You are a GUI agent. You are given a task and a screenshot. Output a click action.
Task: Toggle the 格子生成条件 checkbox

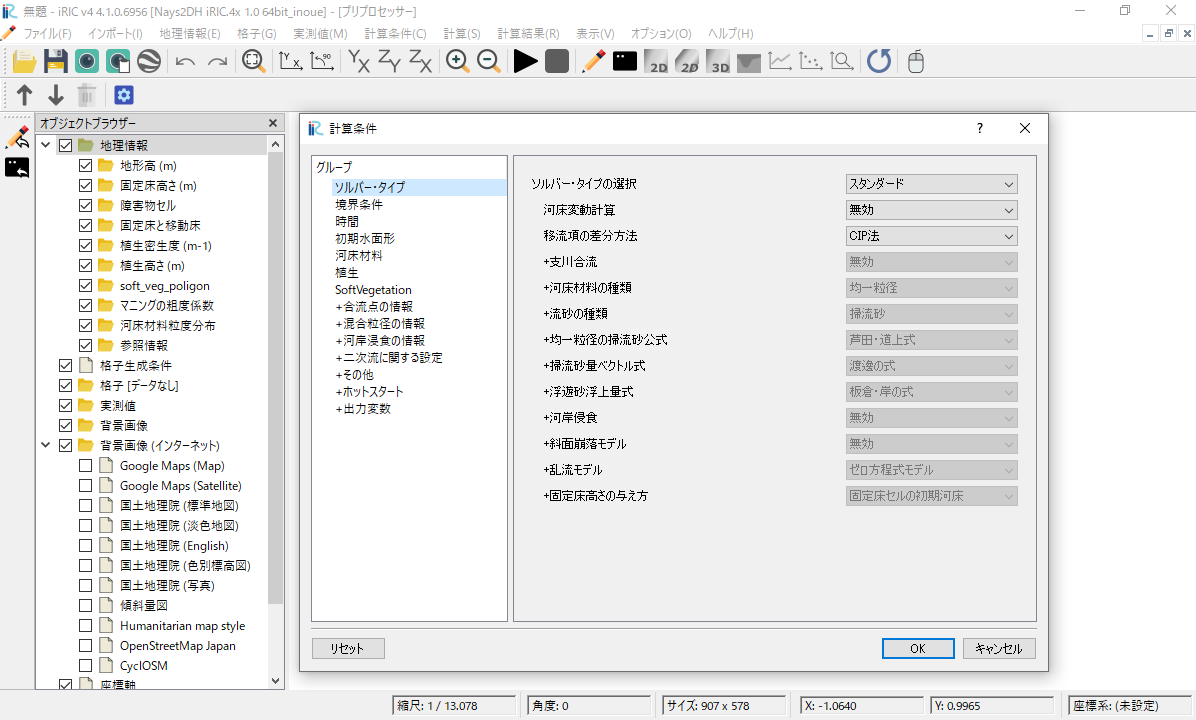pos(66,365)
